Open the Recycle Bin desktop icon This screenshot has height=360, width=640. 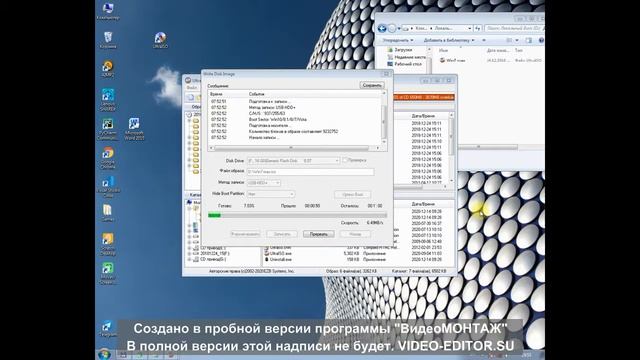coord(108,40)
